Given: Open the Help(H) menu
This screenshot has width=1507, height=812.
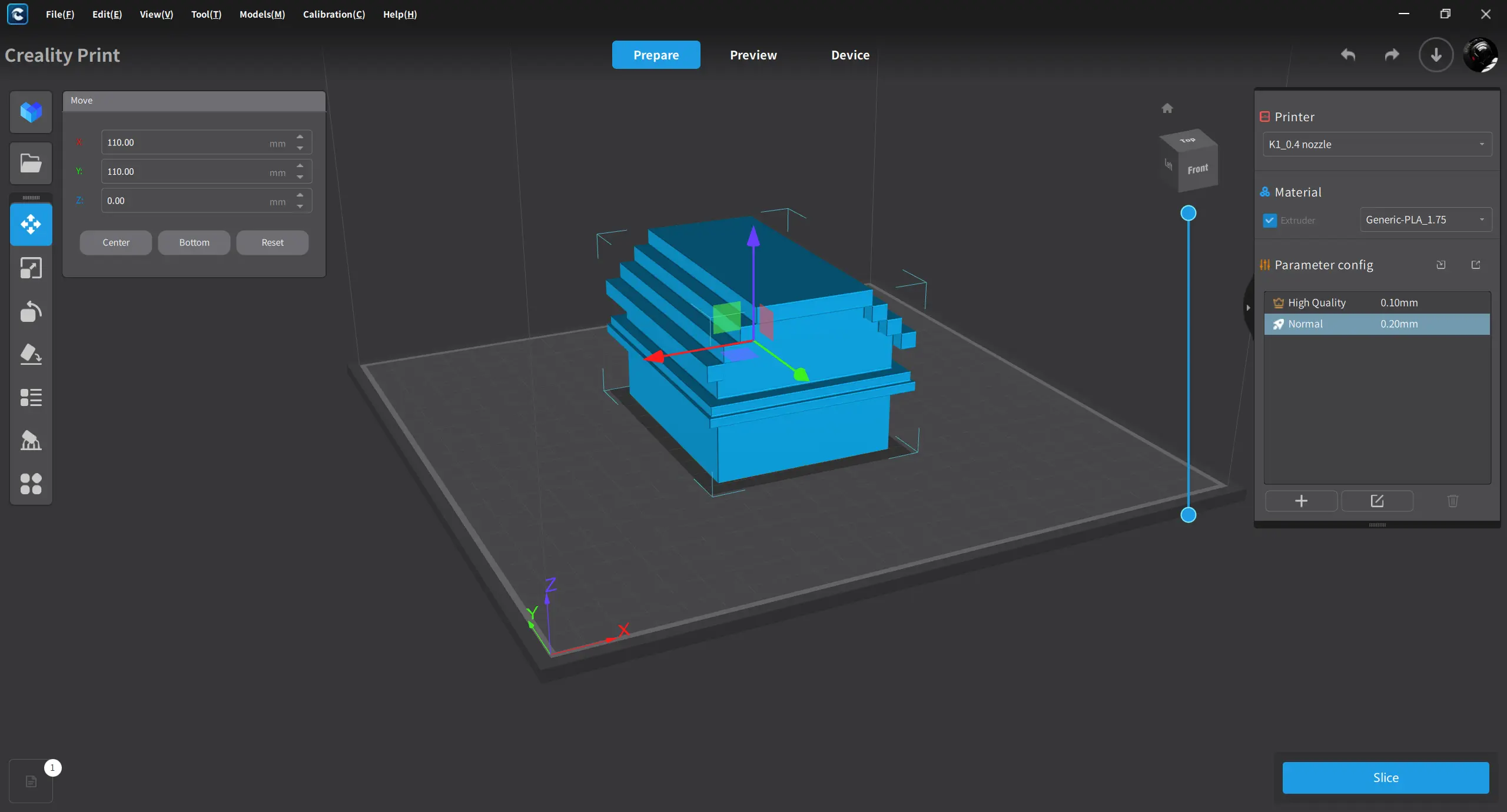Looking at the screenshot, I should point(400,14).
